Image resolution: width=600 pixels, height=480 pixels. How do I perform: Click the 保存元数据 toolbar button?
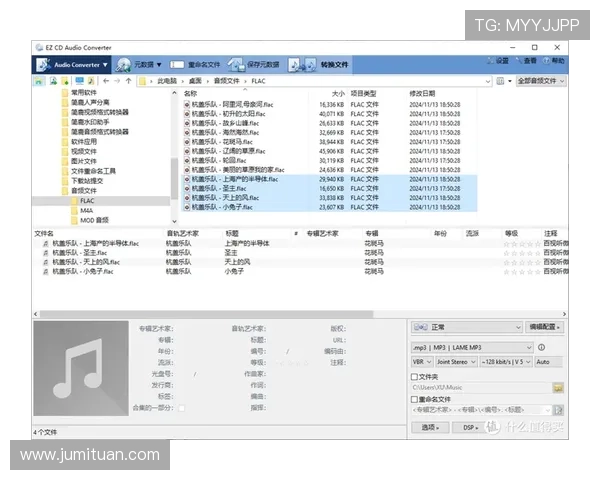tap(254, 65)
